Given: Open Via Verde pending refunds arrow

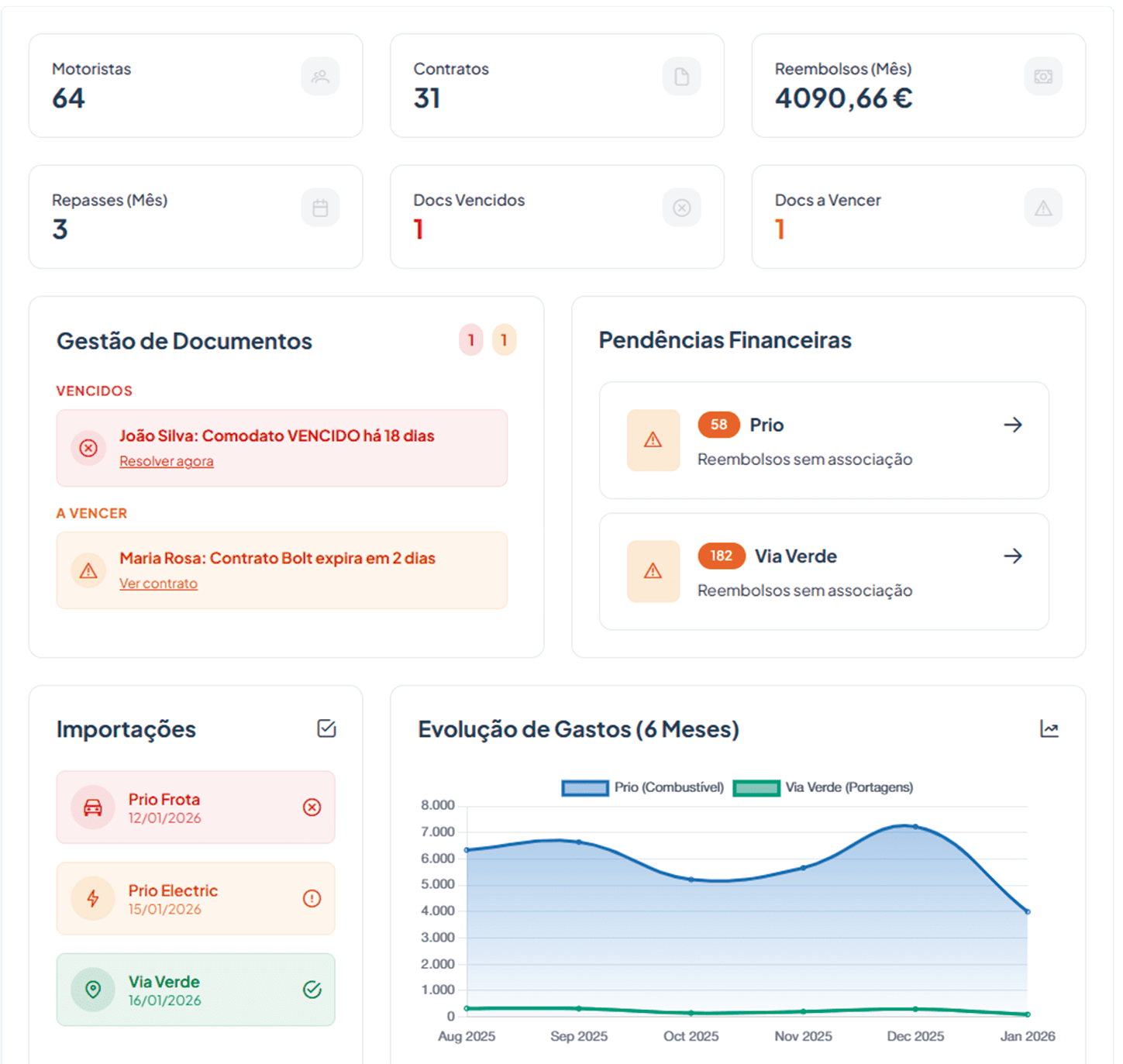Looking at the screenshot, I should [1012, 556].
